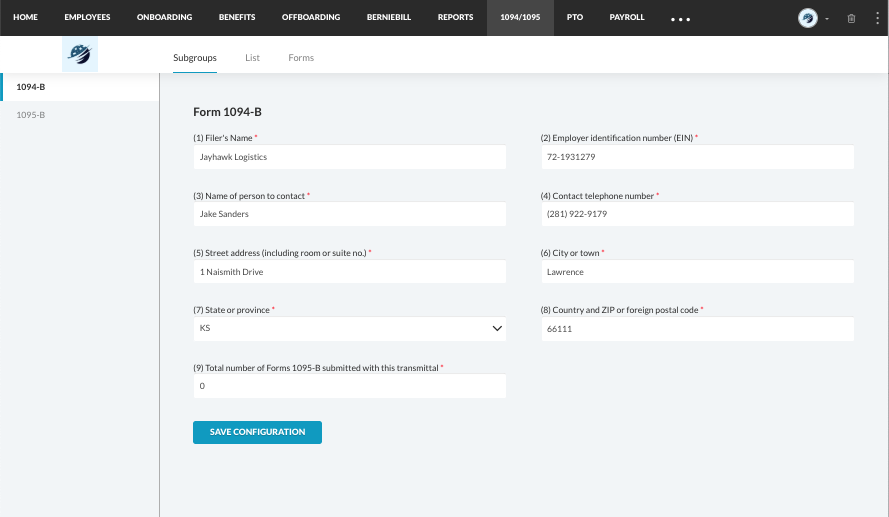Select the Subgroups tab
Viewport: 889px width, 517px height.
195,58
